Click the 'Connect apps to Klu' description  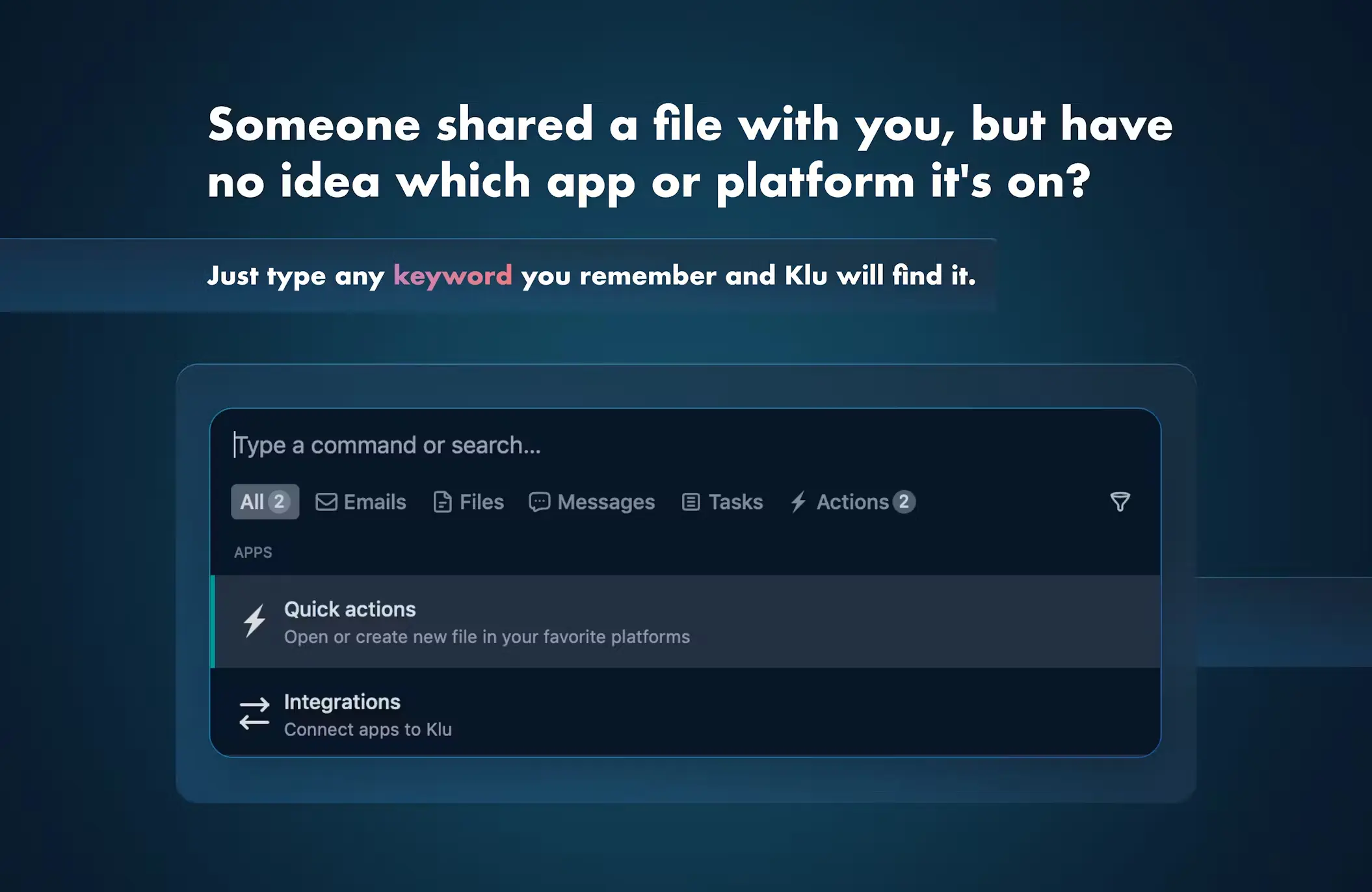[x=367, y=729]
